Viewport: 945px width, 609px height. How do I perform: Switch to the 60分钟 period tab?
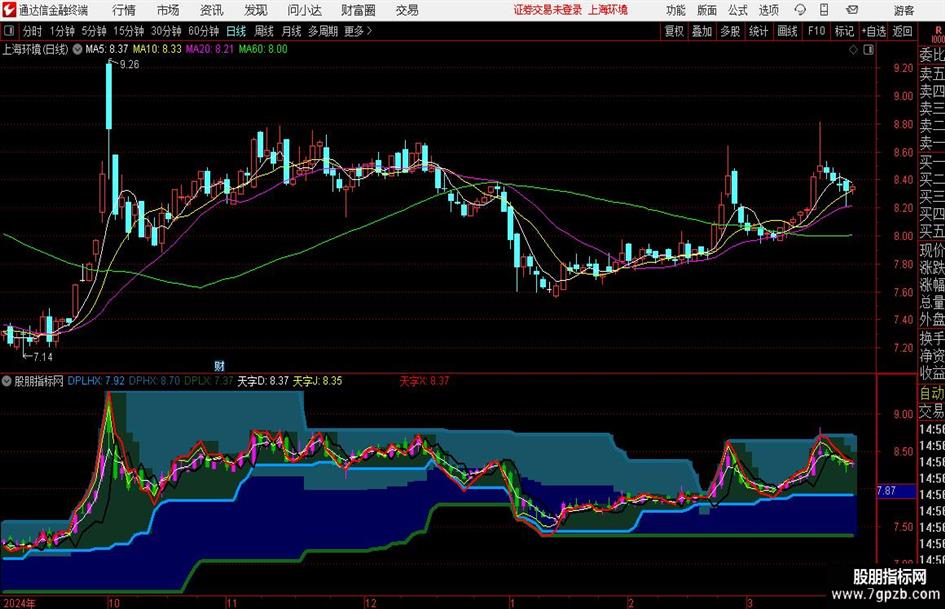coord(204,31)
